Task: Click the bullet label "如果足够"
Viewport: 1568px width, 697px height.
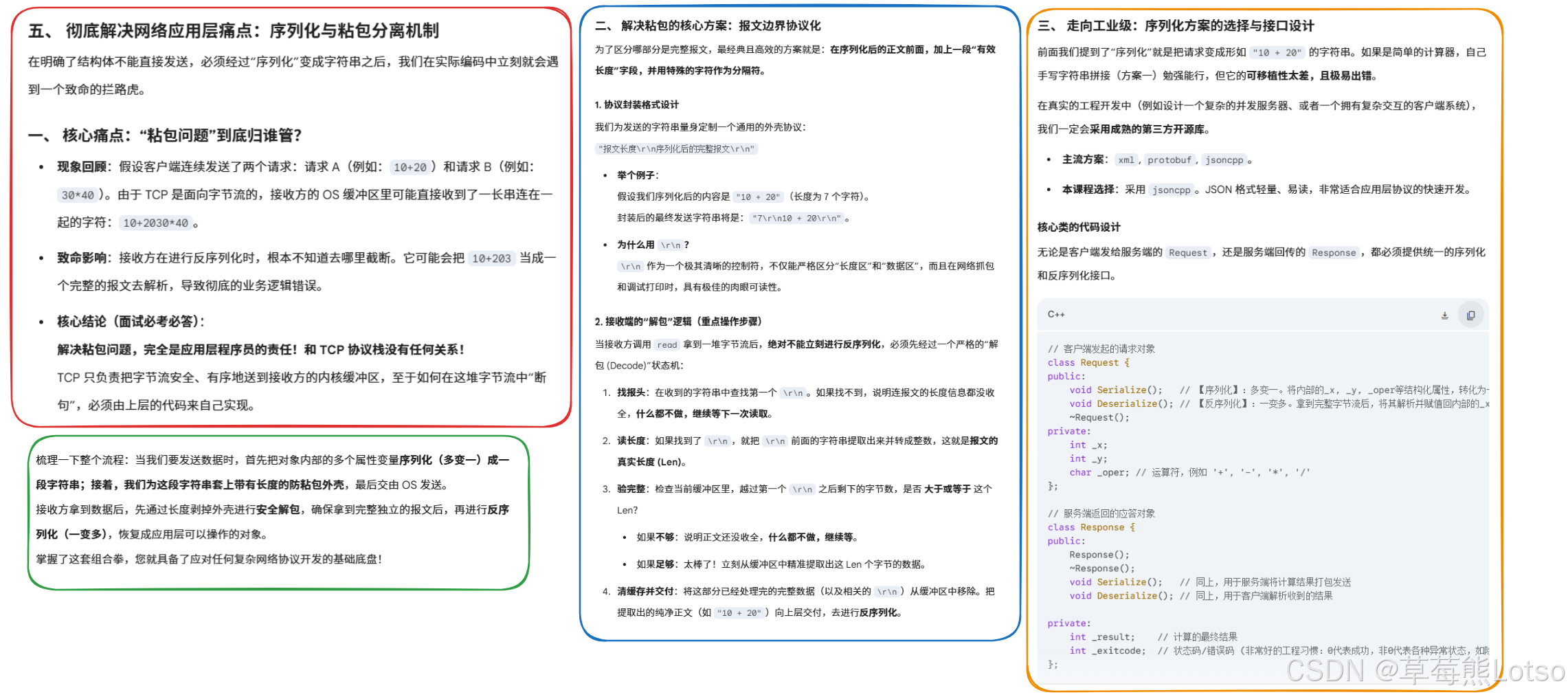Action: pos(656,565)
